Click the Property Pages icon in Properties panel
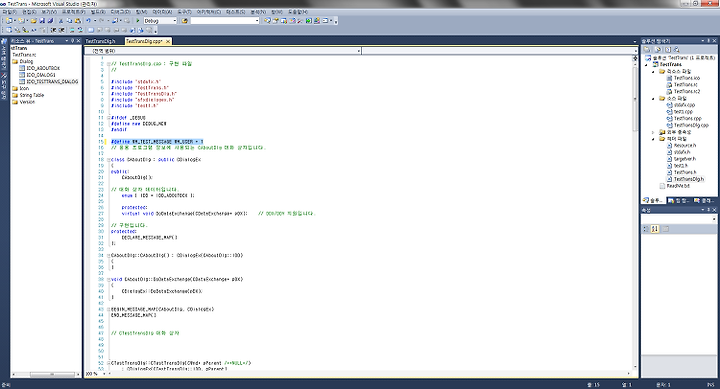 [665, 229]
